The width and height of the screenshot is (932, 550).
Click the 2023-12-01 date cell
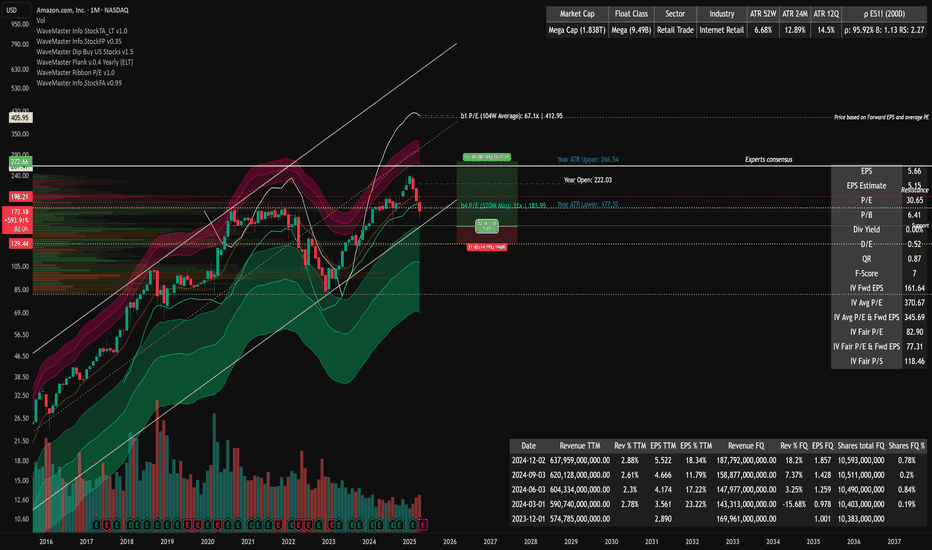(x=528, y=518)
